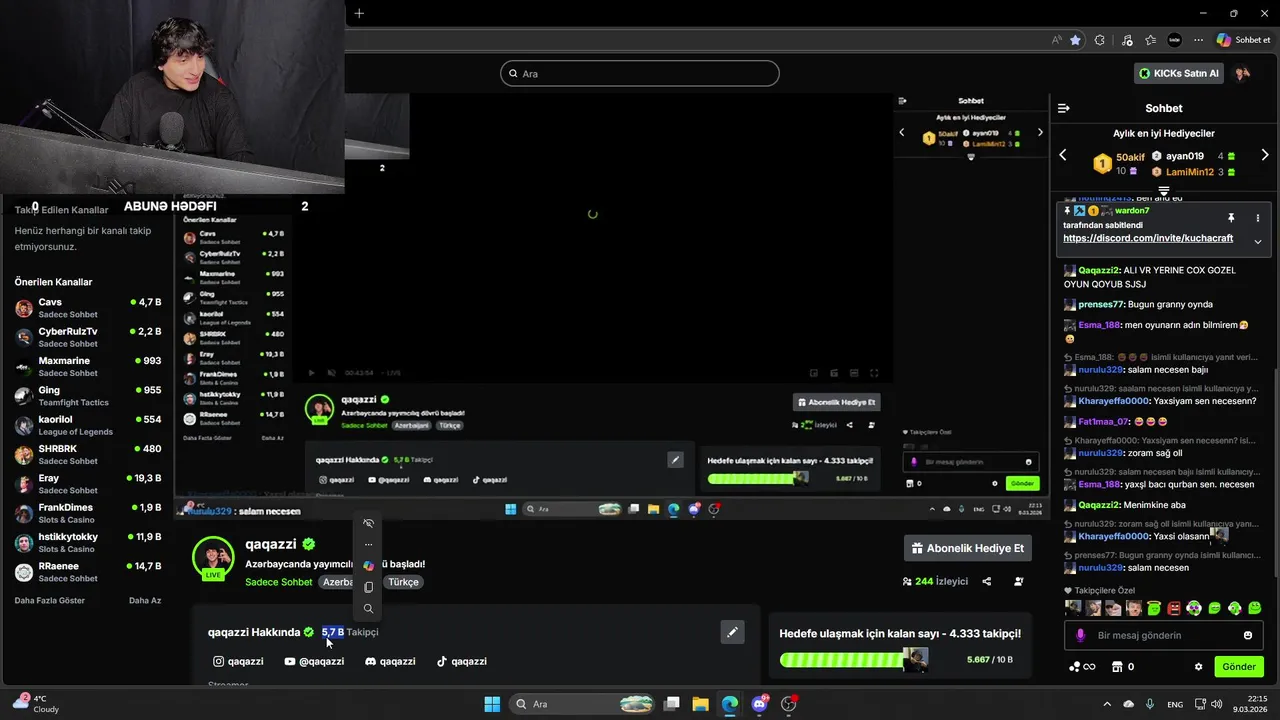Edit the channel about section pencil
The width and height of the screenshot is (1280, 720).
coord(732,632)
